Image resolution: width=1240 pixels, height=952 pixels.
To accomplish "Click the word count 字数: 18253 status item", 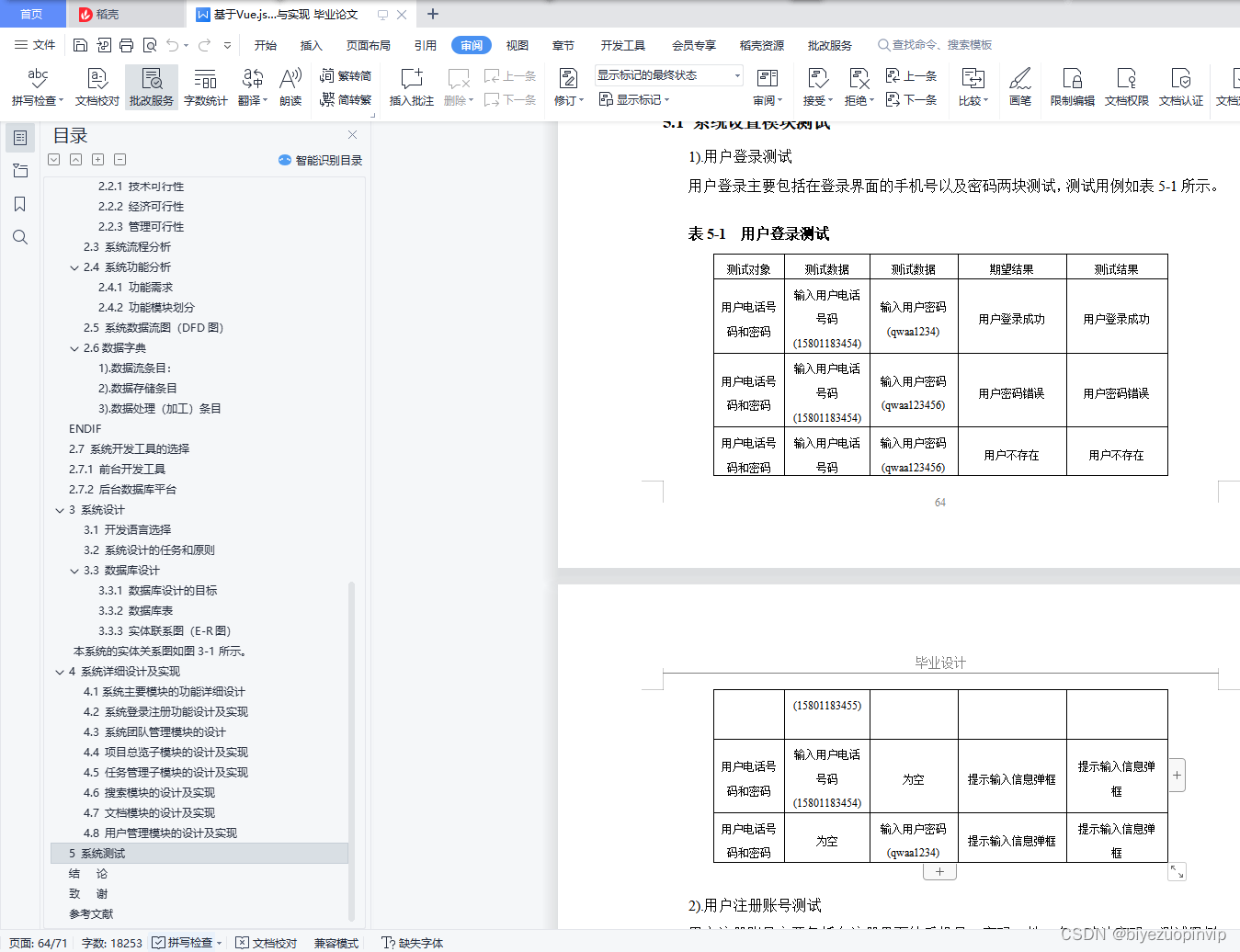I will pyautogui.click(x=112, y=943).
